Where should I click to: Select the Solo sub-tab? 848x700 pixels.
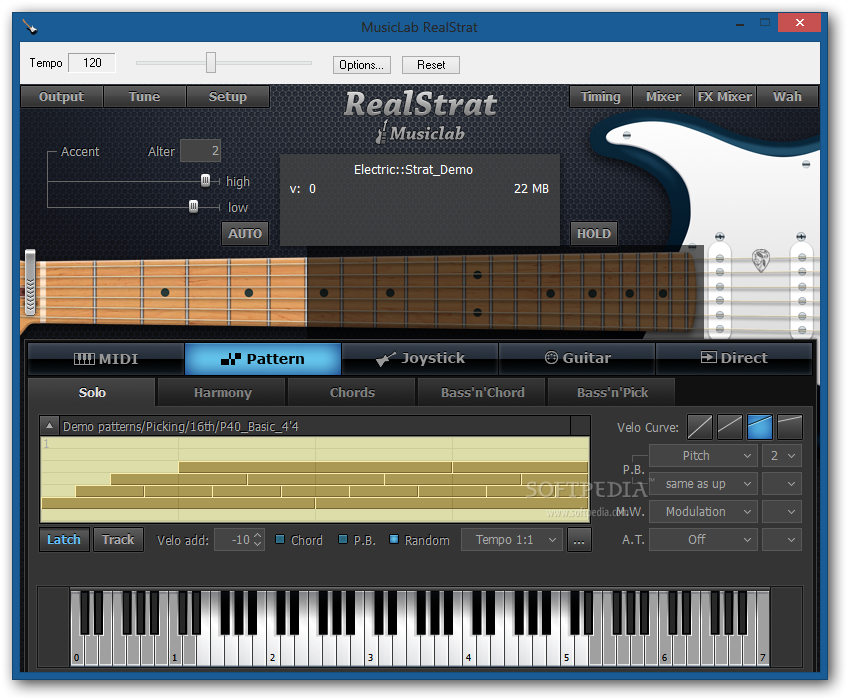[92, 392]
